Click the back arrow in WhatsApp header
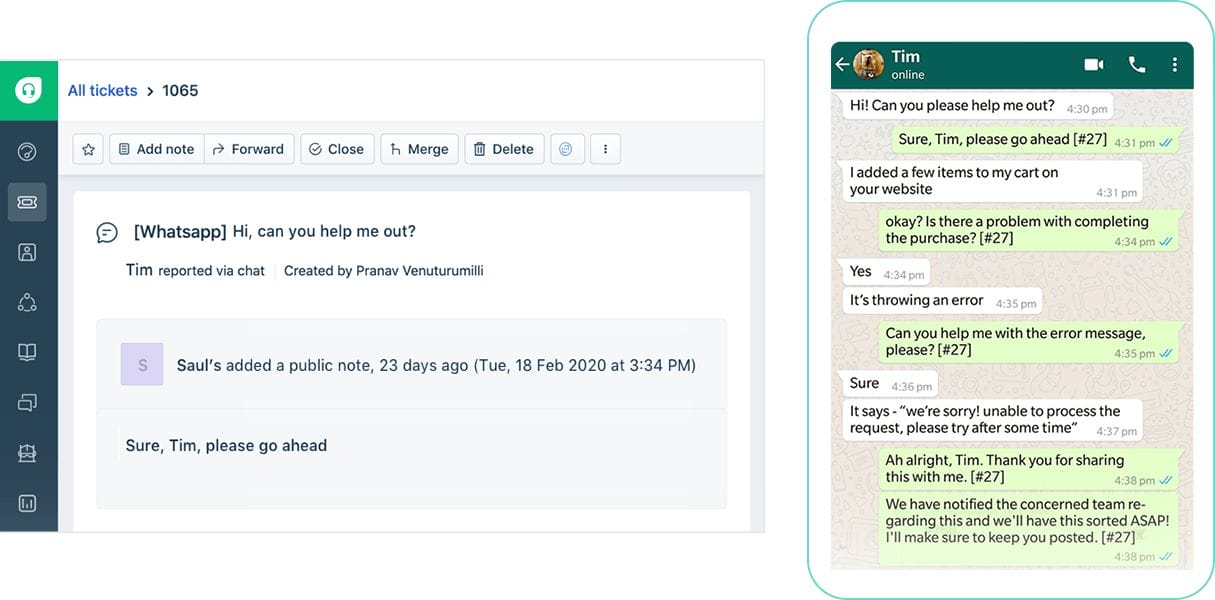Screen dimensions: 1215x600 843,64
